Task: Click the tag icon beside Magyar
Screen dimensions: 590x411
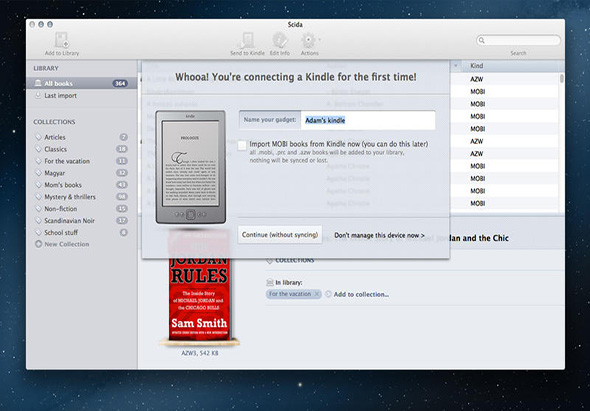Action: tap(38, 173)
